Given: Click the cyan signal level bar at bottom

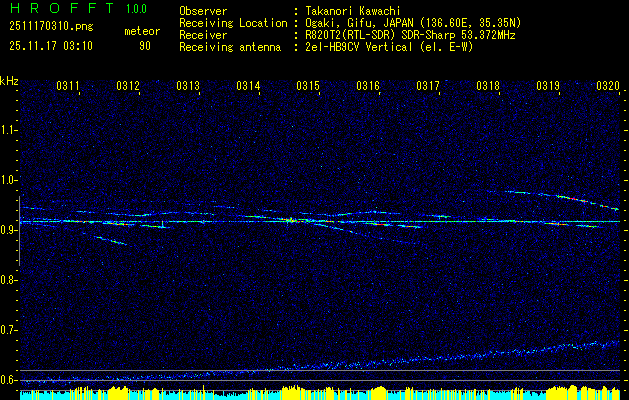Looking at the screenshot, I should [x=320, y=395].
